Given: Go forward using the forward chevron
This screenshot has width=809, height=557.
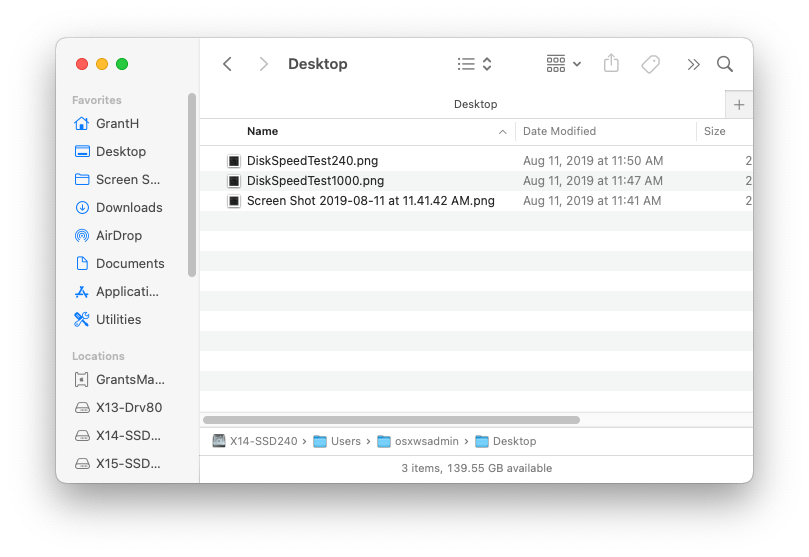Looking at the screenshot, I should tap(264, 64).
